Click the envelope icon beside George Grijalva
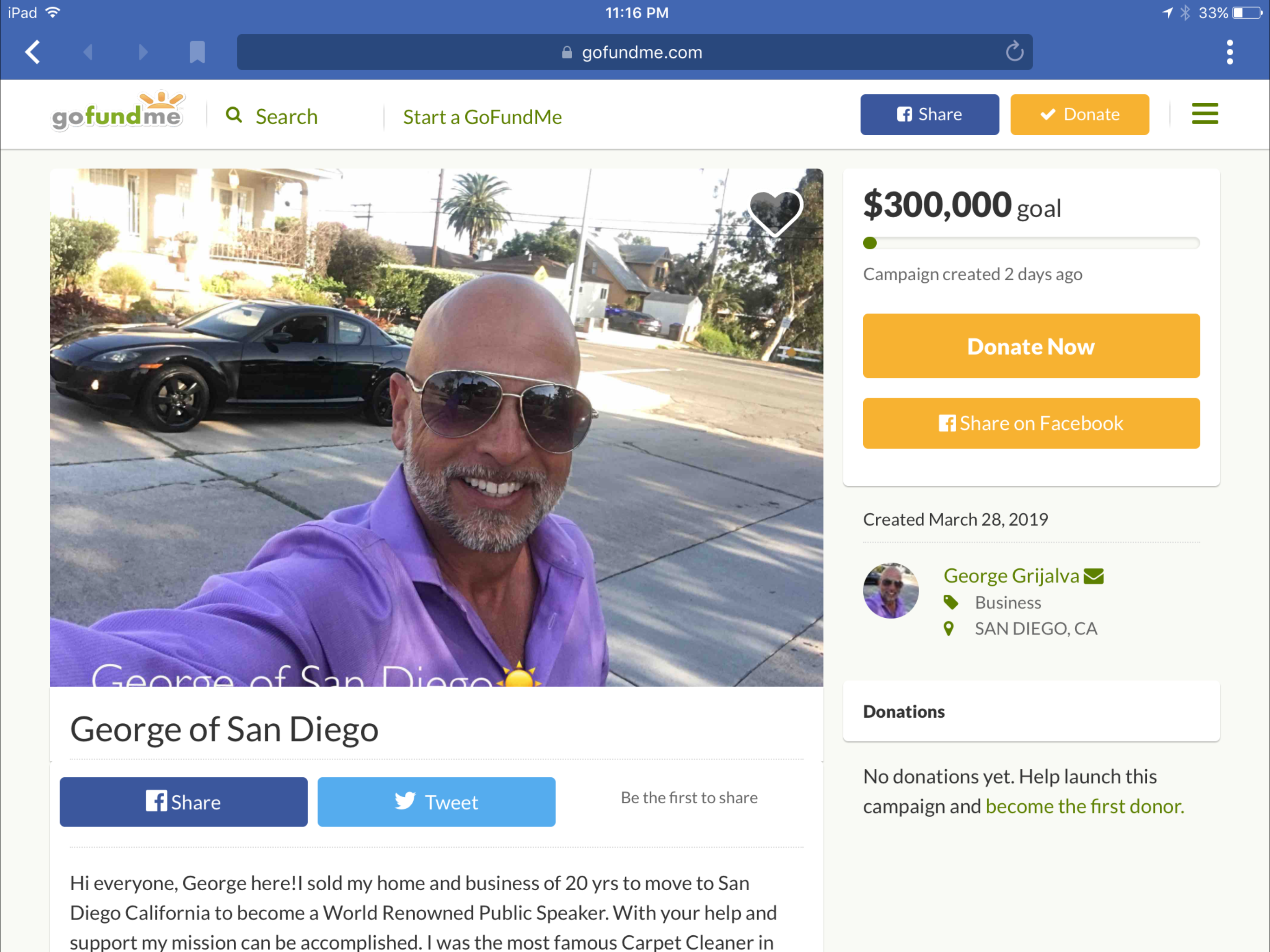The height and width of the screenshot is (952, 1270). (x=1093, y=576)
